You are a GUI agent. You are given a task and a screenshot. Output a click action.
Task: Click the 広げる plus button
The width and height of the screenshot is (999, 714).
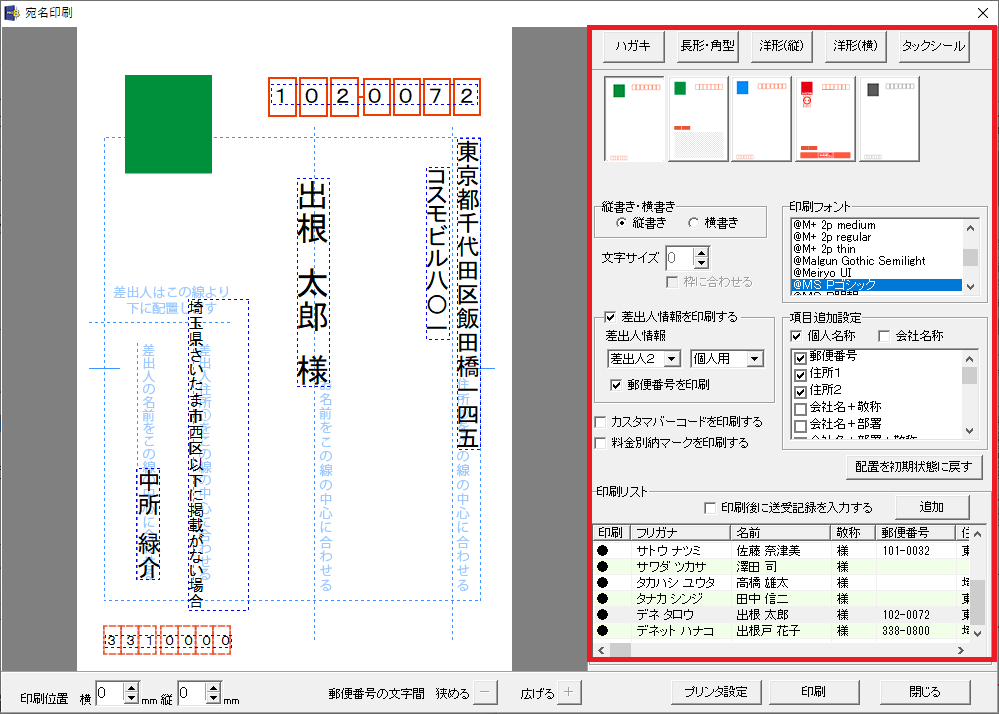[x=569, y=692]
